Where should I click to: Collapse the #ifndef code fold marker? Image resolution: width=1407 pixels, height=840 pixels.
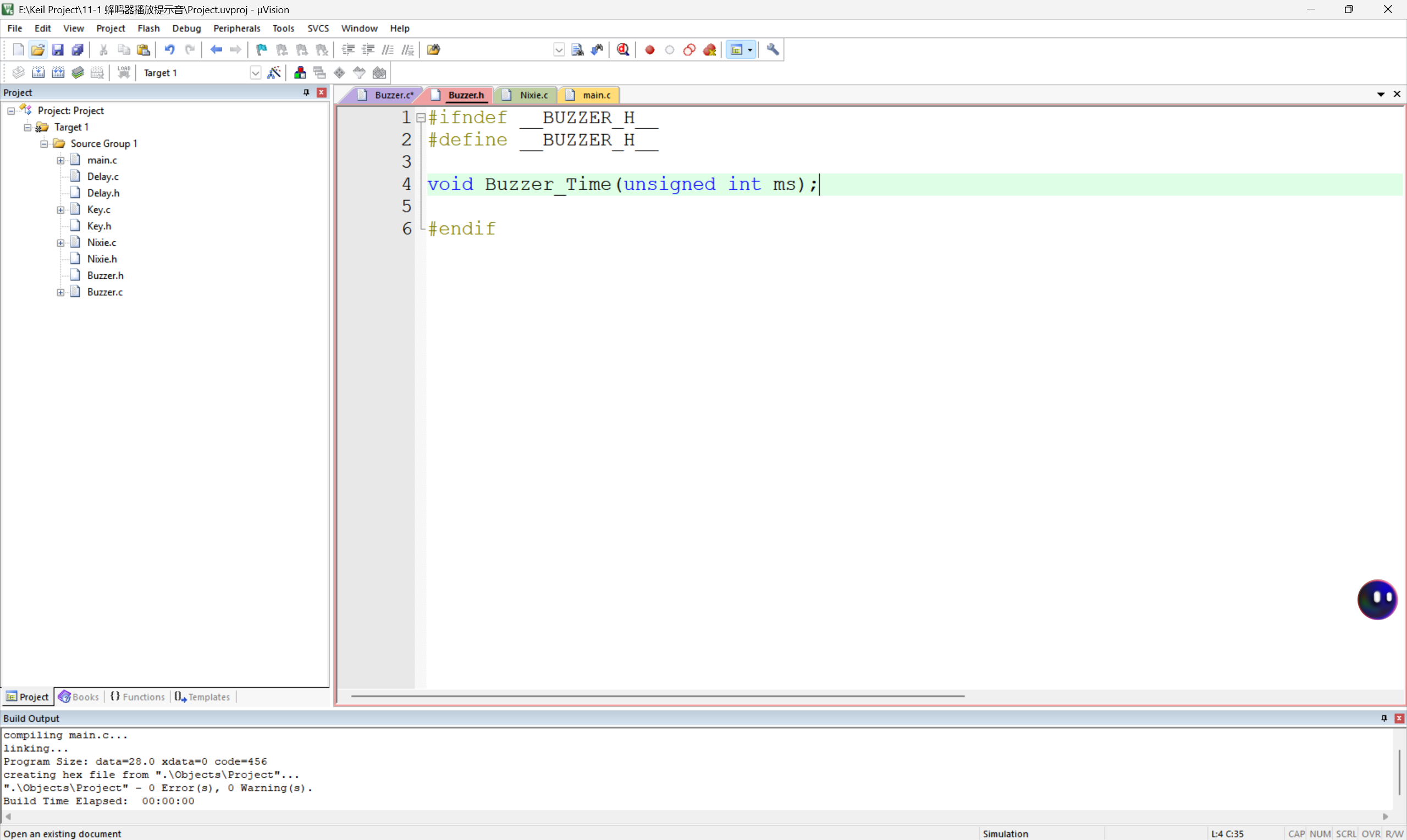[x=421, y=118]
